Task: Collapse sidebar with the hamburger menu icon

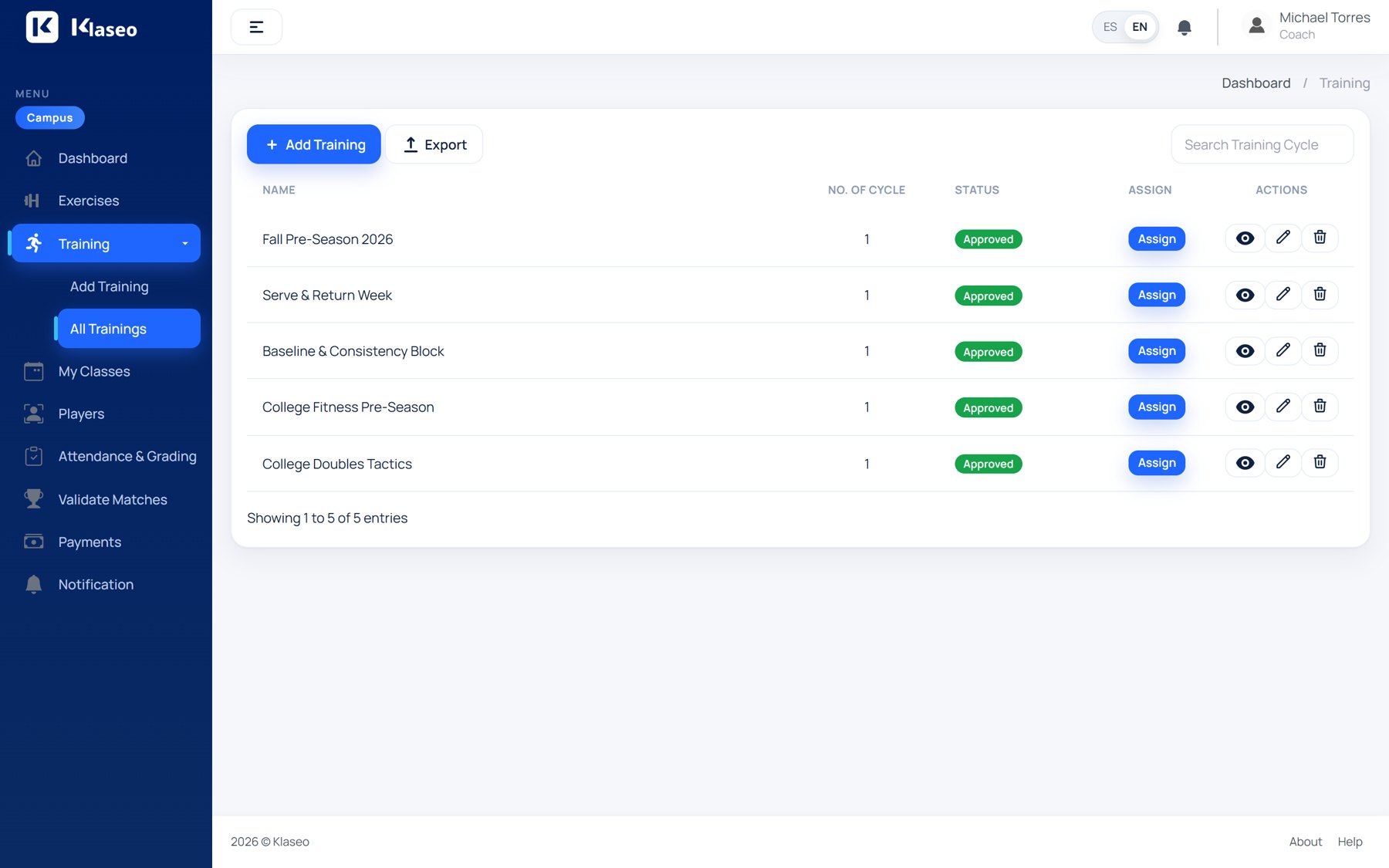Action: pos(256,27)
